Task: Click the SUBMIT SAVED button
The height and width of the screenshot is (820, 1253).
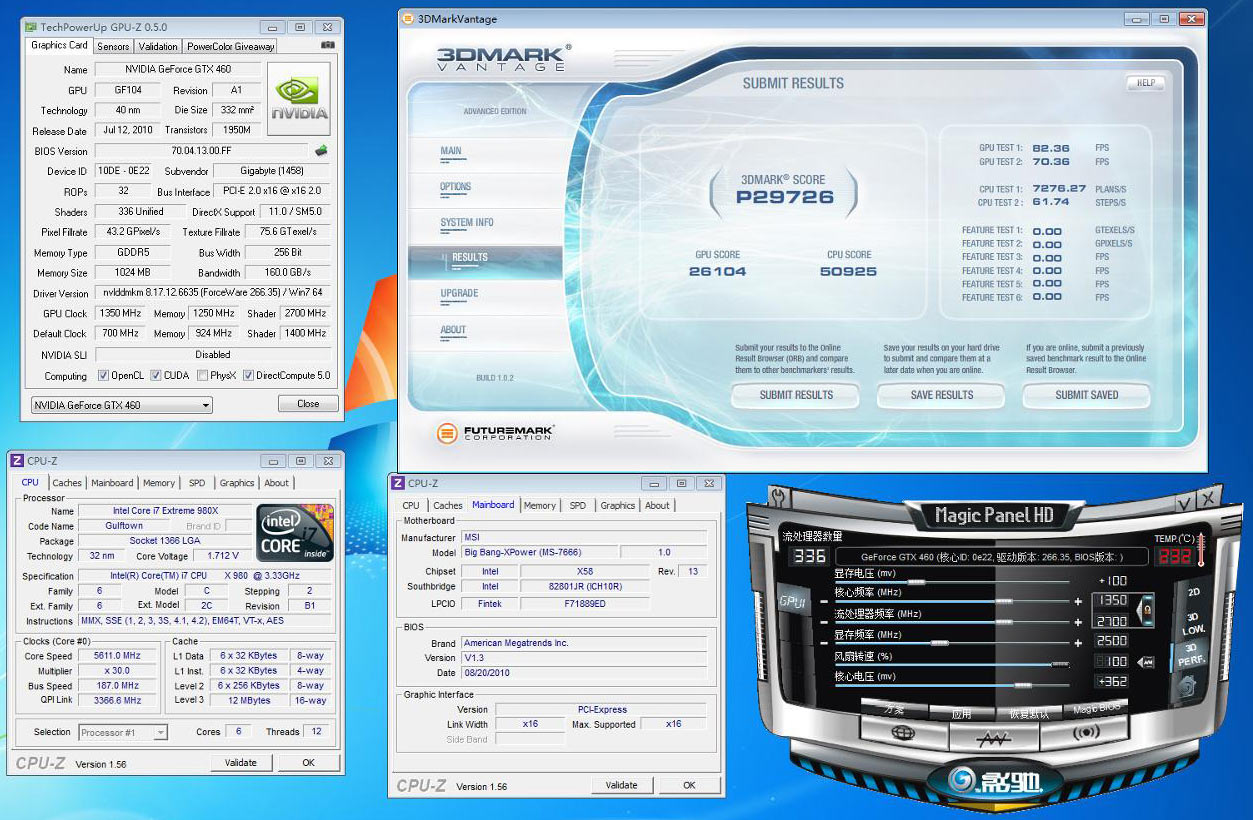Action: click(1087, 395)
